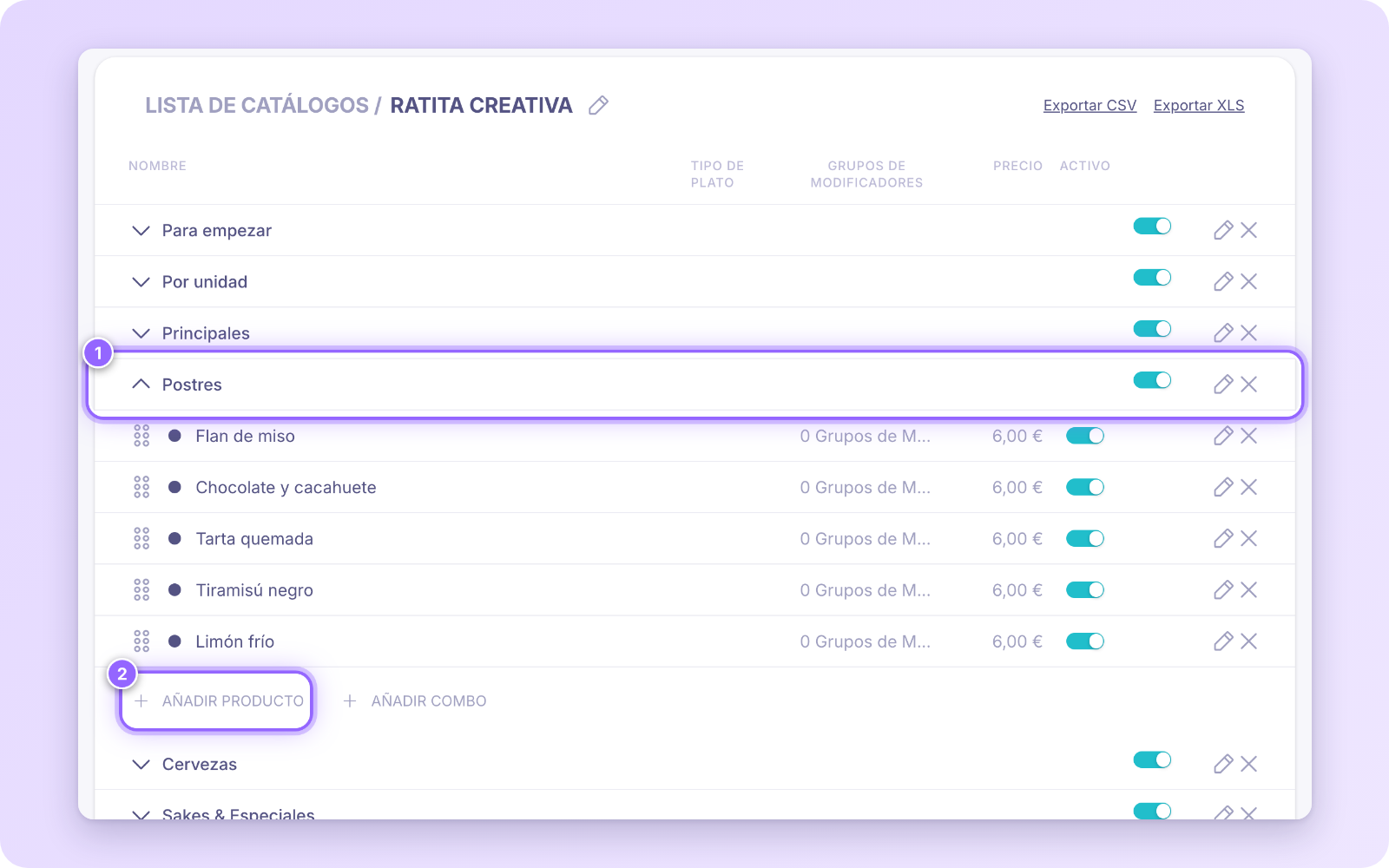Viewport: 1389px width, 868px height.
Task: Expand the Cervezas category
Action: [141, 765]
